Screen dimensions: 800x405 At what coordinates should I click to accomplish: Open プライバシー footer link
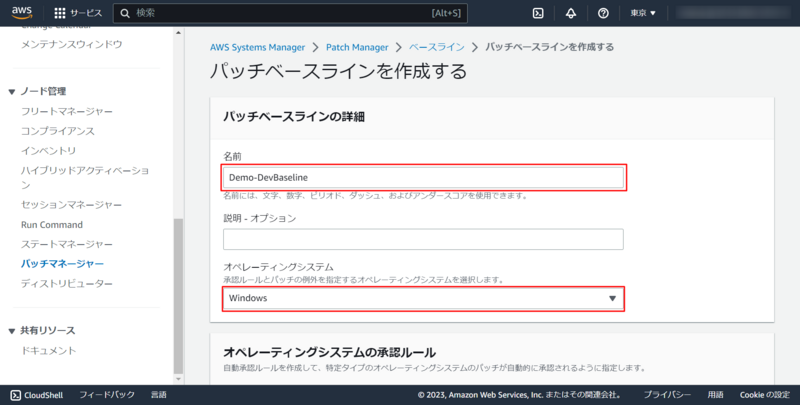667,395
